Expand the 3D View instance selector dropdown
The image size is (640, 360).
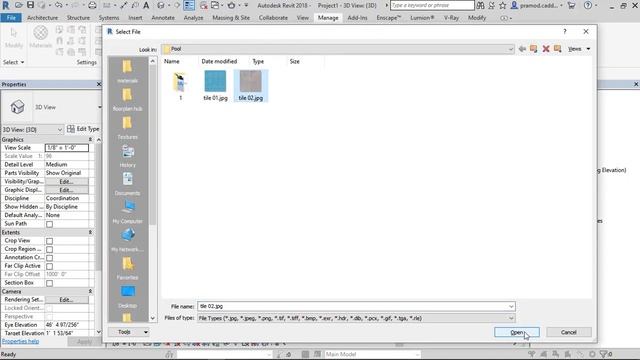(x=60, y=129)
